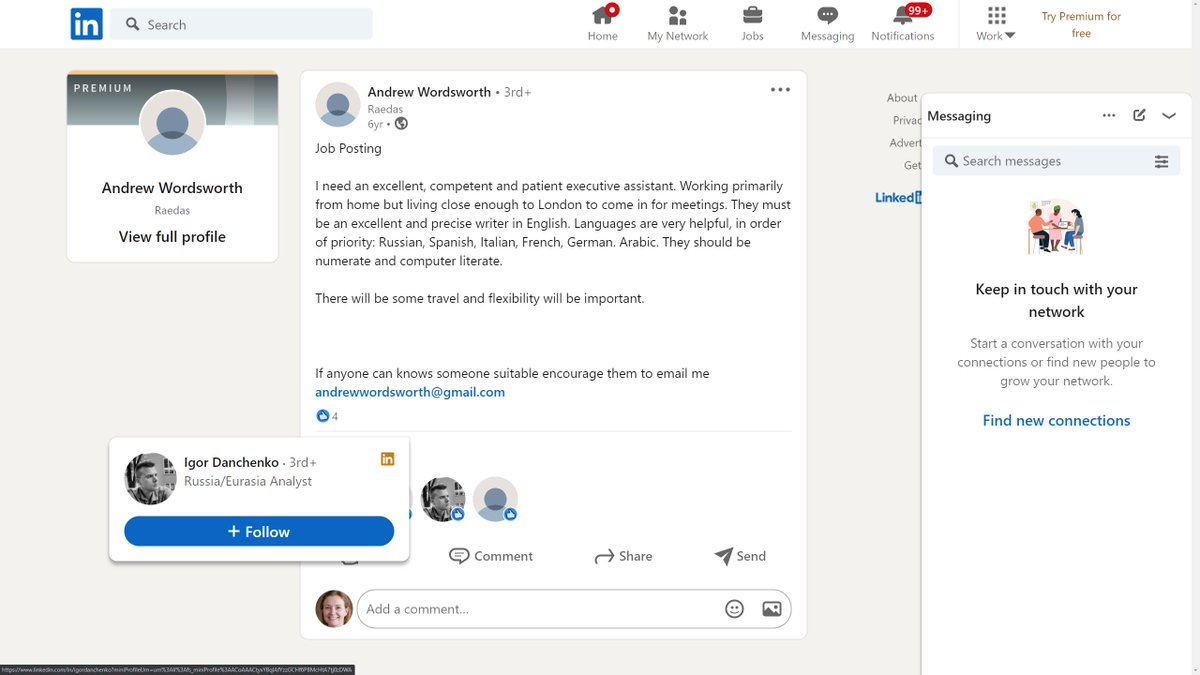Open Messaging from top navigation

pyautogui.click(x=827, y=24)
